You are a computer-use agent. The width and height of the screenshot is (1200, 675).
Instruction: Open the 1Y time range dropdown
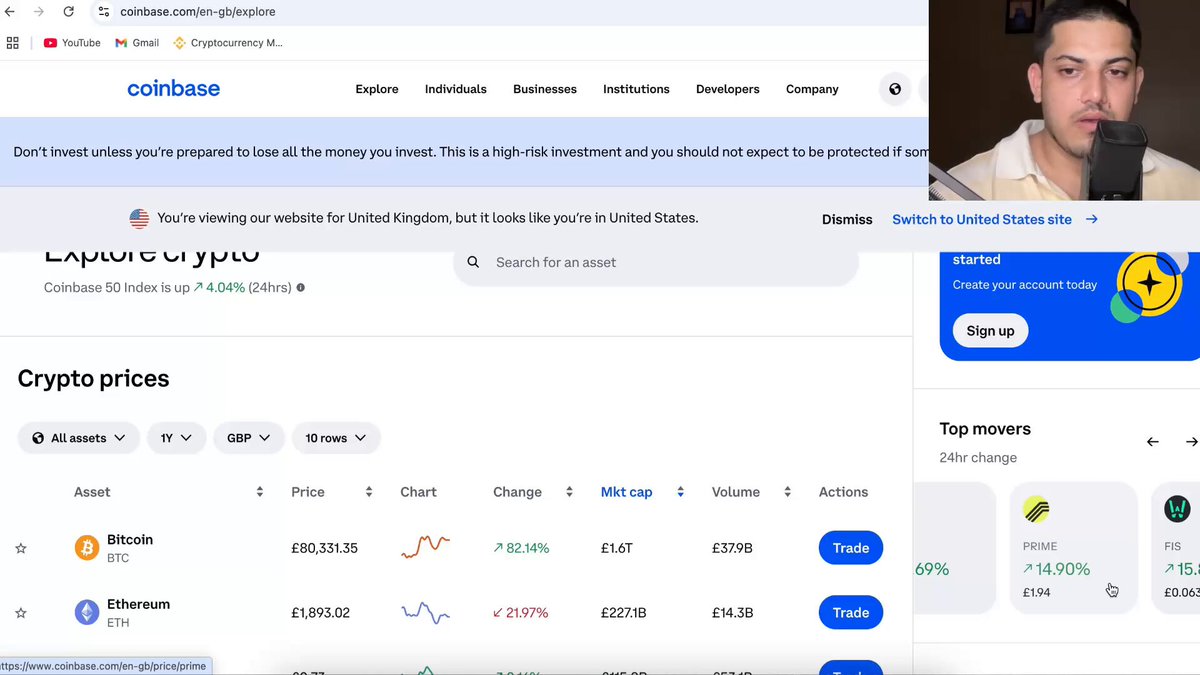(x=177, y=438)
